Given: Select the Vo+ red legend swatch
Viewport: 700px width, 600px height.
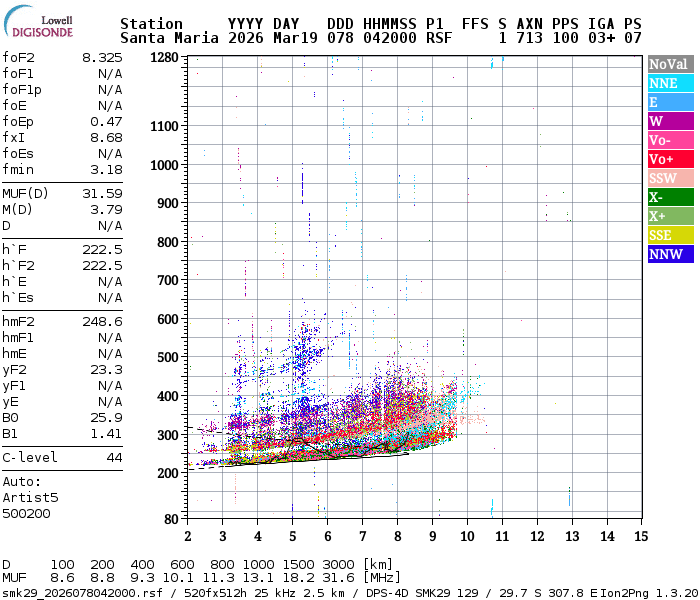Looking at the screenshot, I should coord(671,159).
